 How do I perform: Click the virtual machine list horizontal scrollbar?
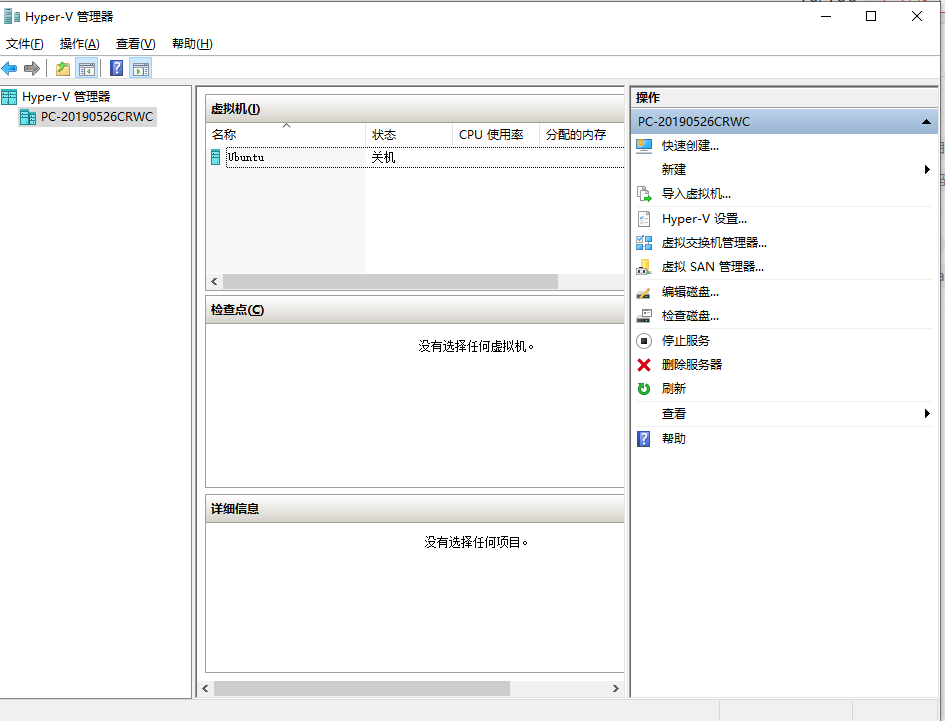coord(390,282)
